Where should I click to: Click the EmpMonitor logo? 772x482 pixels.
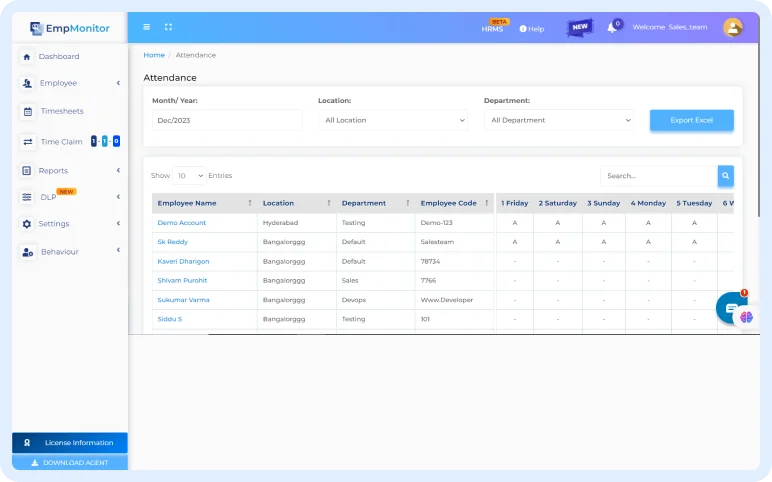[x=69, y=28]
